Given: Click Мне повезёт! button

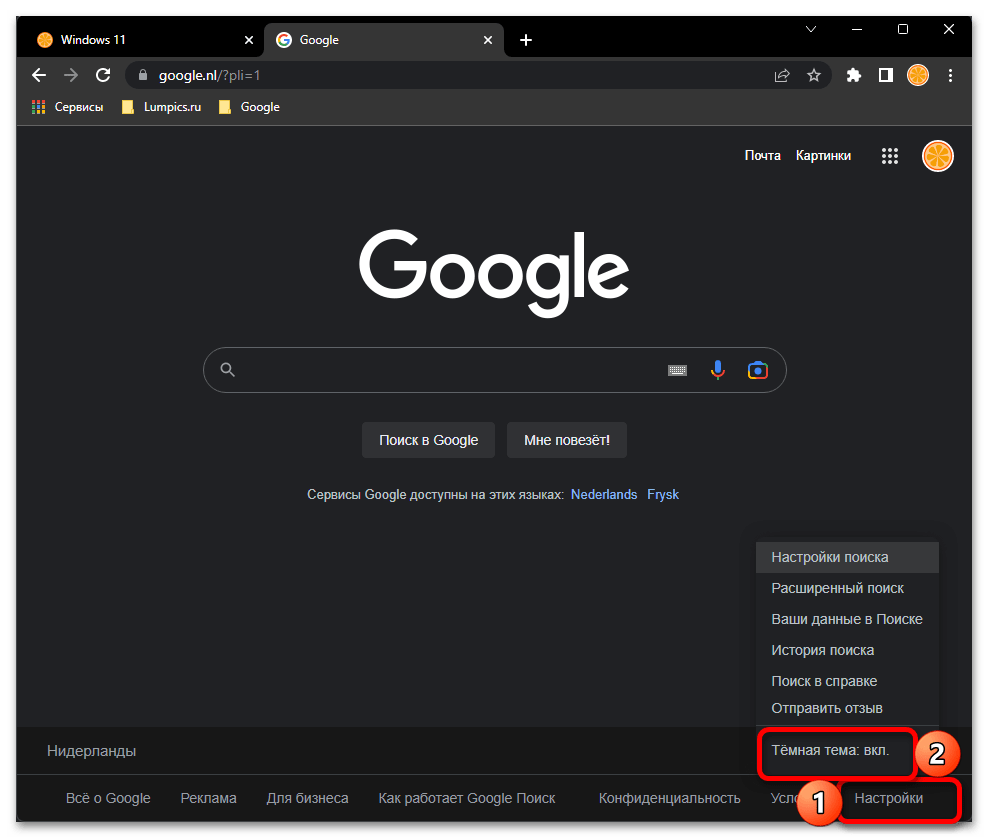Looking at the screenshot, I should (x=567, y=440).
